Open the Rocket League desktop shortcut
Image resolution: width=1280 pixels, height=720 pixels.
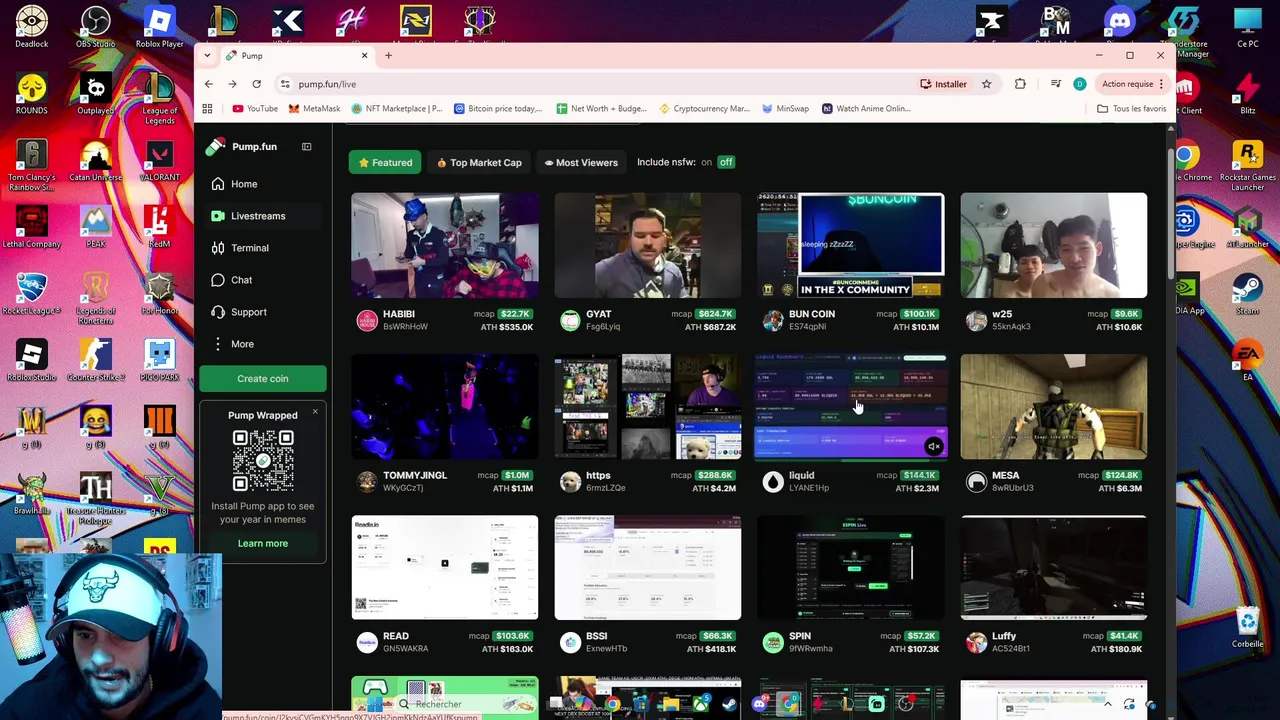coord(31,294)
